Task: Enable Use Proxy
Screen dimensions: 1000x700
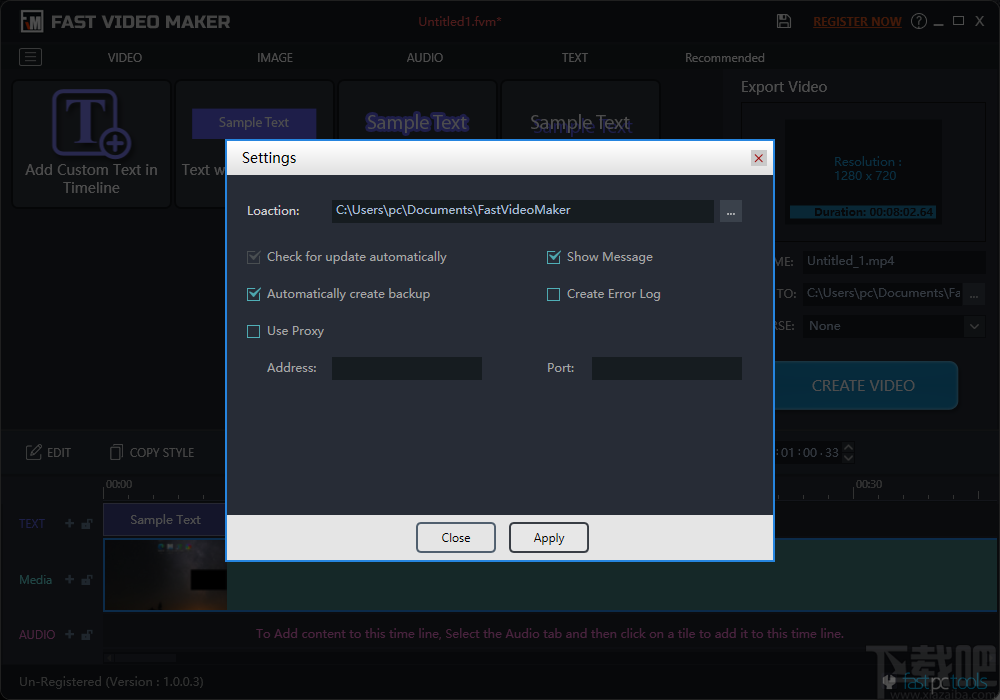Action: pos(253,330)
